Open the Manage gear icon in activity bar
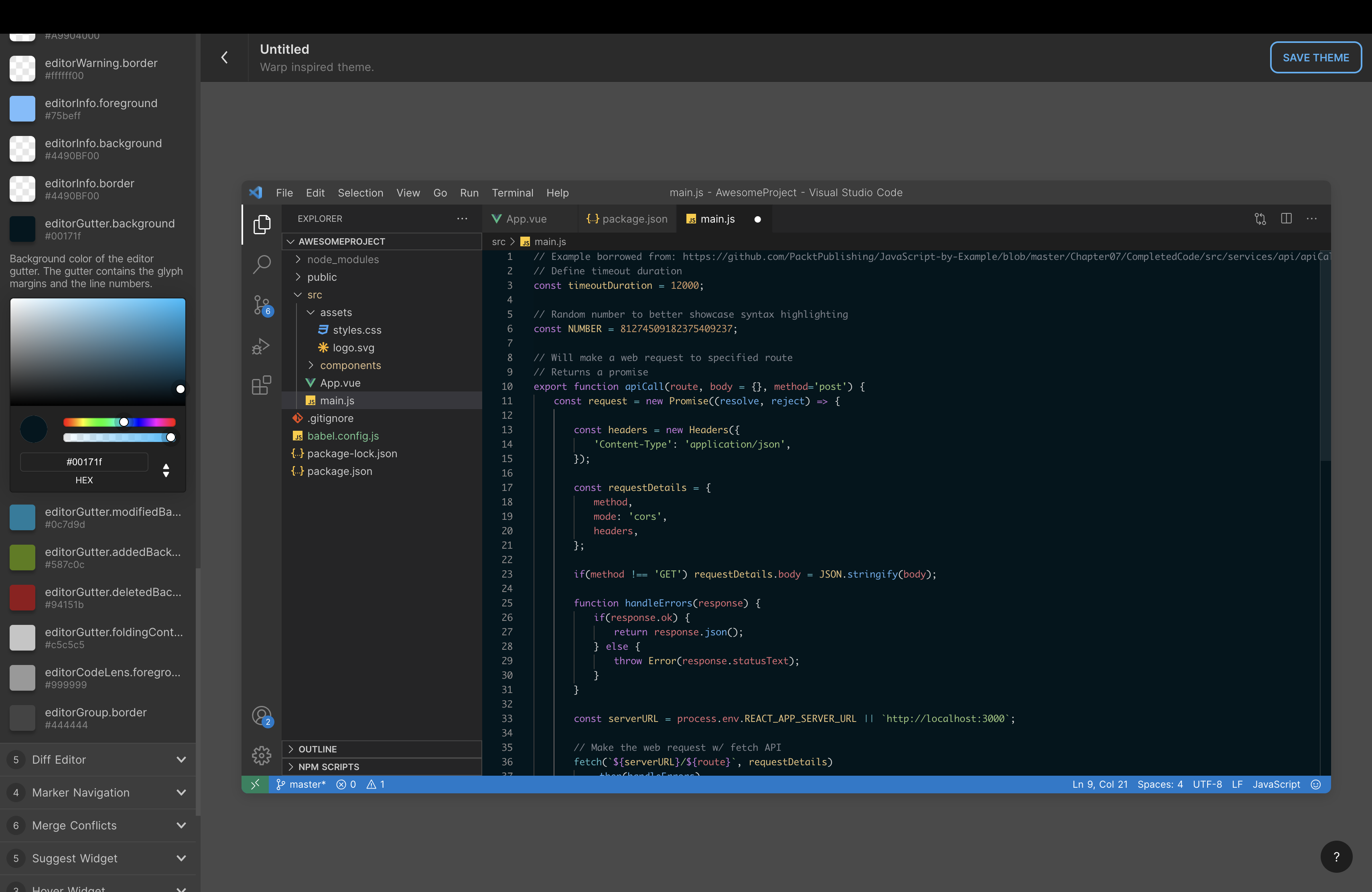 (x=262, y=755)
